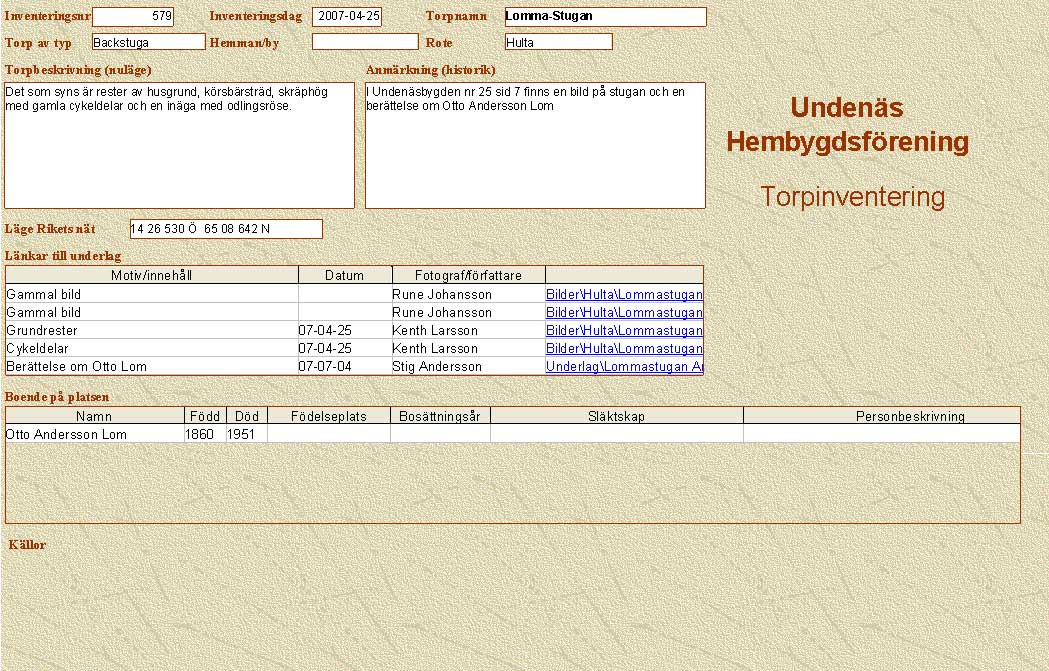Click the Inventeringsnr field showing 579
Viewport: 1049px width, 671px height.
132,17
